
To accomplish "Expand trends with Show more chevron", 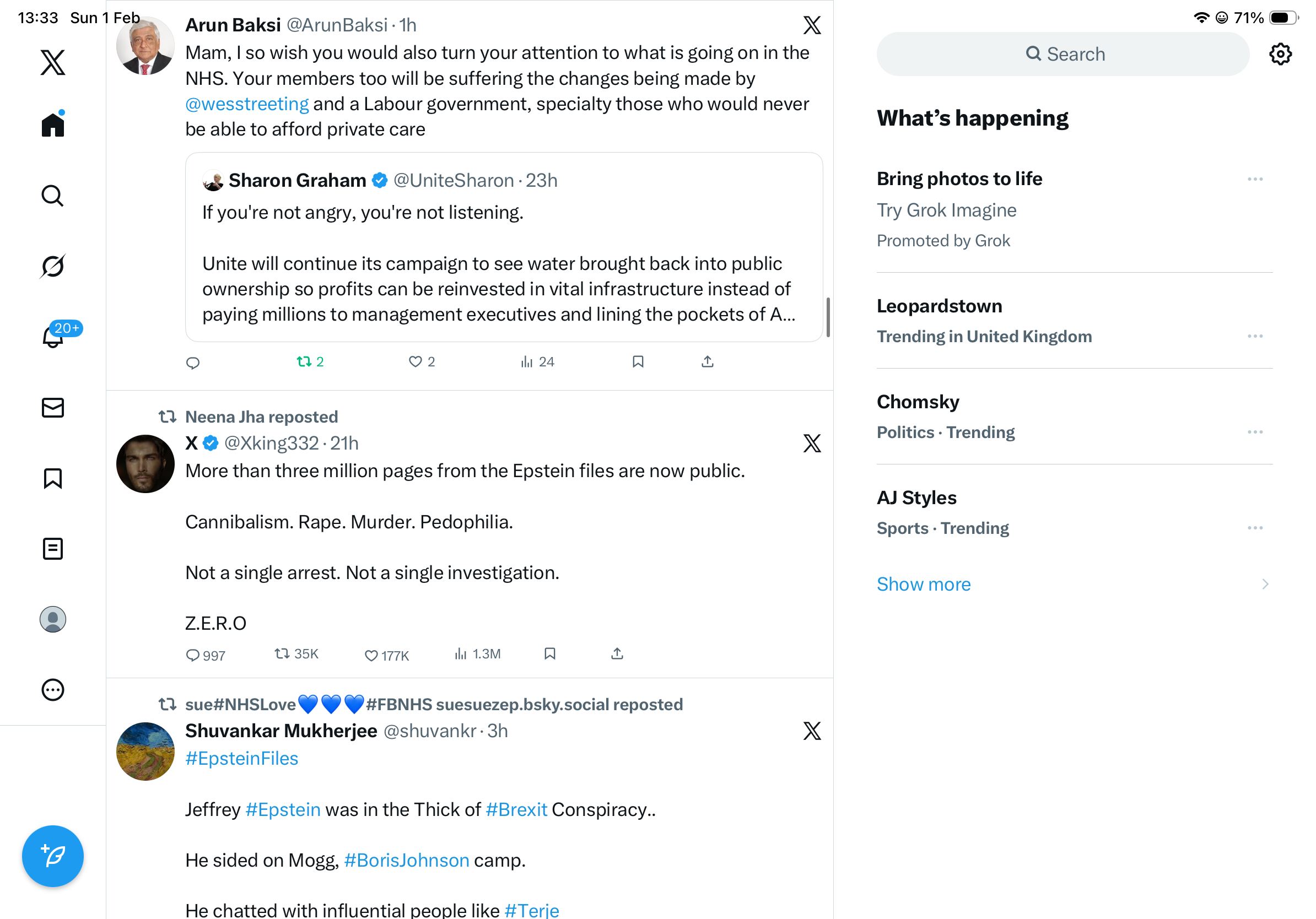I will click(x=1264, y=585).
